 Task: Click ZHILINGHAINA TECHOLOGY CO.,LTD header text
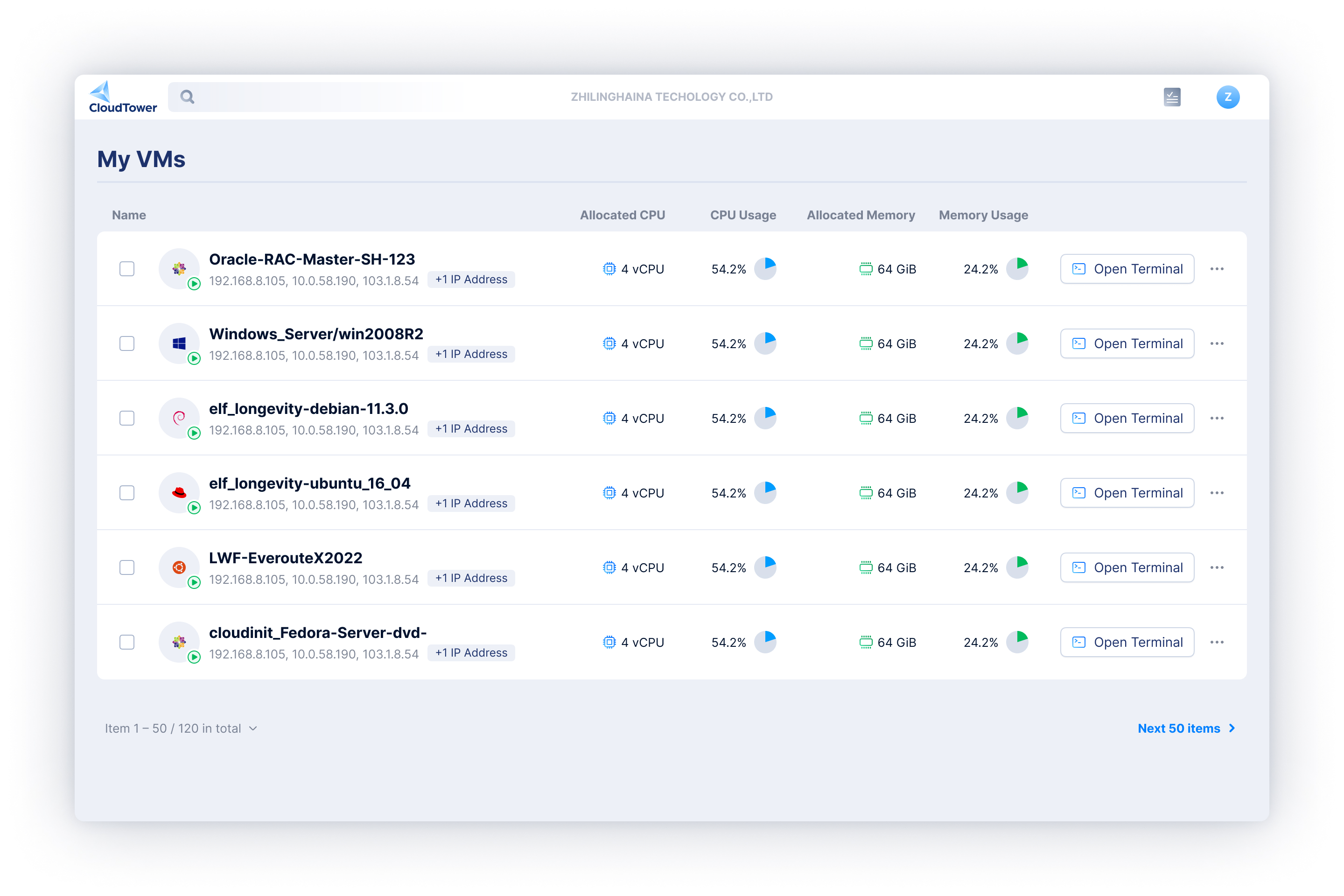pyautogui.click(x=672, y=97)
